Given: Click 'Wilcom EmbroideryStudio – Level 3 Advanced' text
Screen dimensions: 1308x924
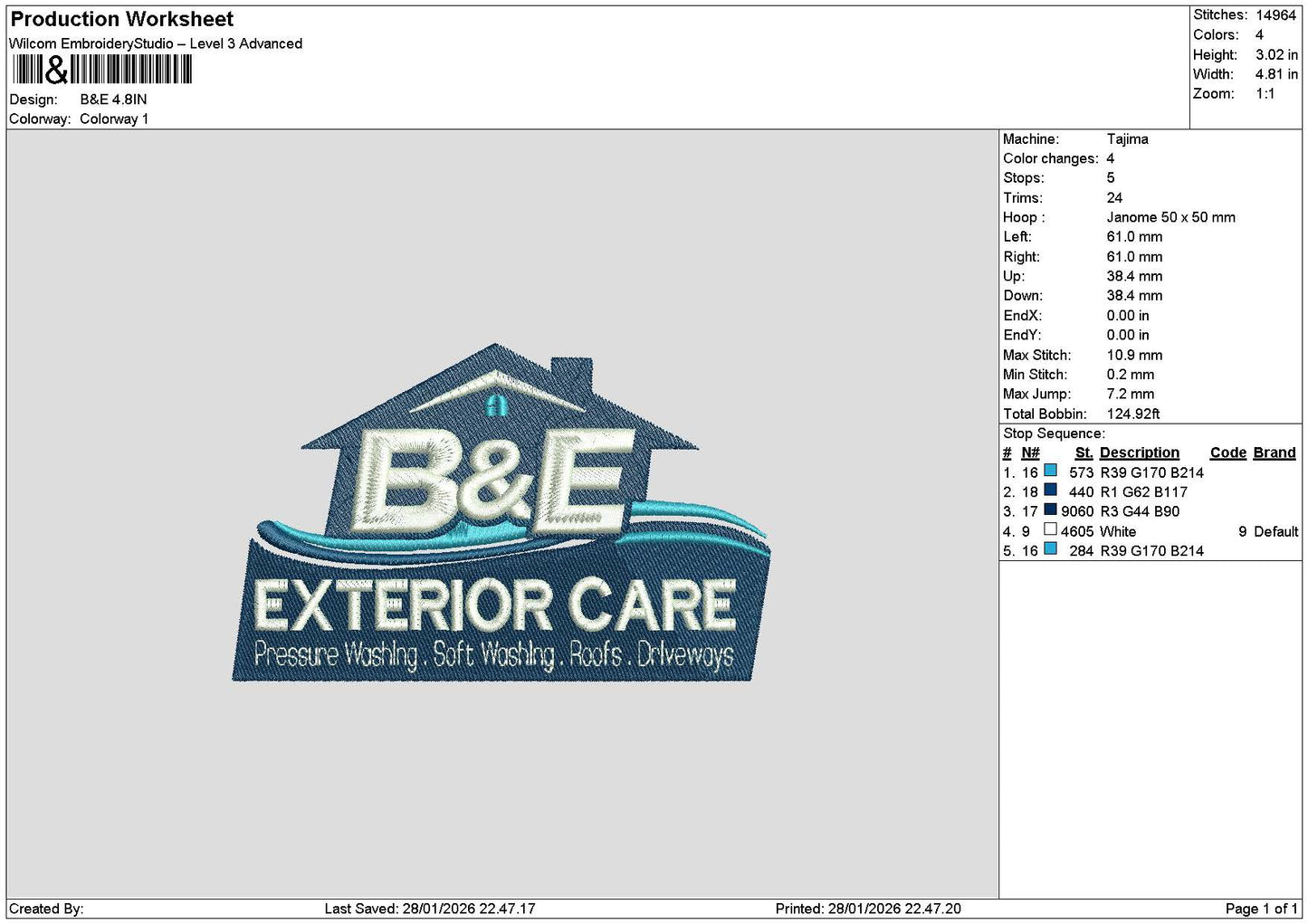Looking at the screenshot, I should pyautogui.click(x=156, y=43).
